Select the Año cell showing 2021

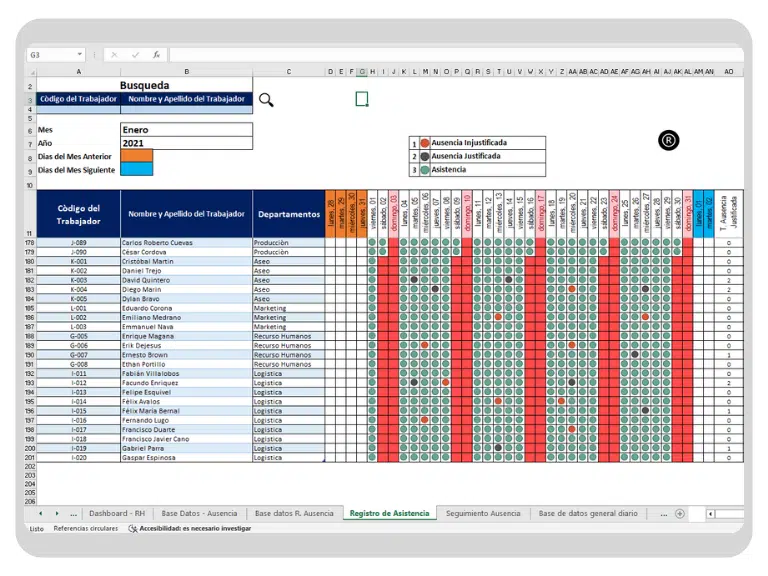tap(186, 143)
